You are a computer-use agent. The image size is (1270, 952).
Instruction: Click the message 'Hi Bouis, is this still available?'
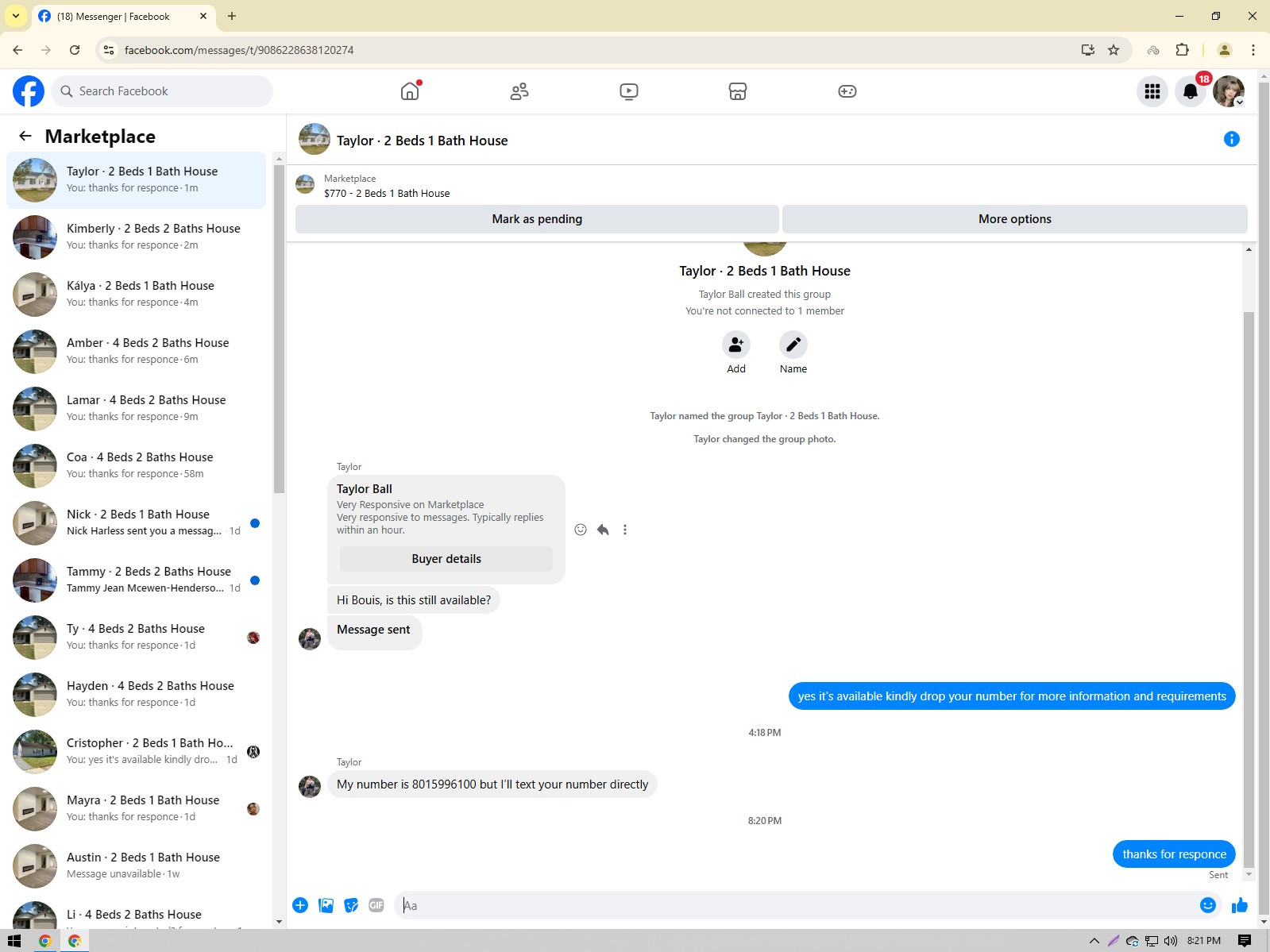[414, 600]
